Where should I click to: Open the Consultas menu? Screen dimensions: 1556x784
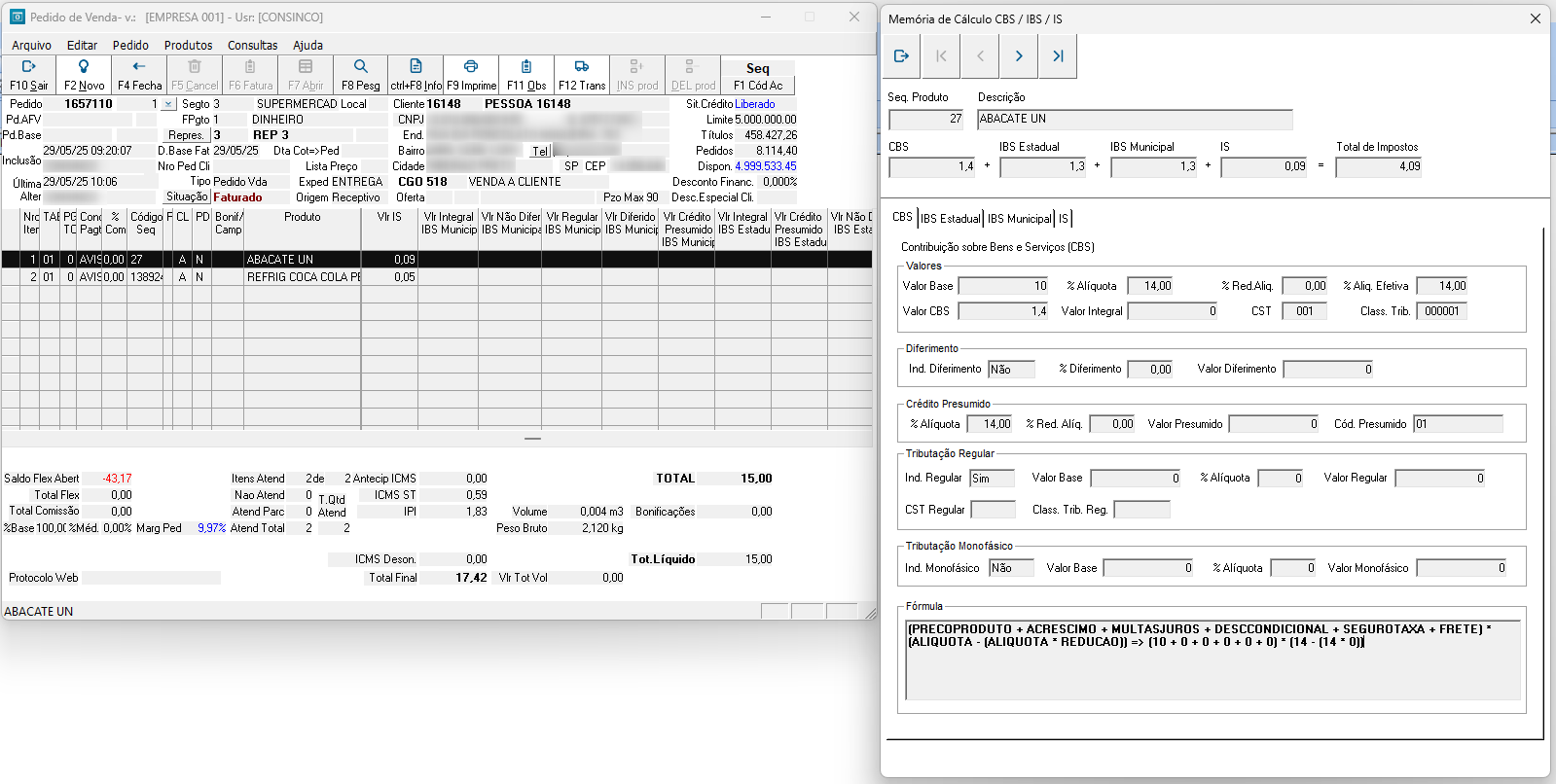[252, 45]
